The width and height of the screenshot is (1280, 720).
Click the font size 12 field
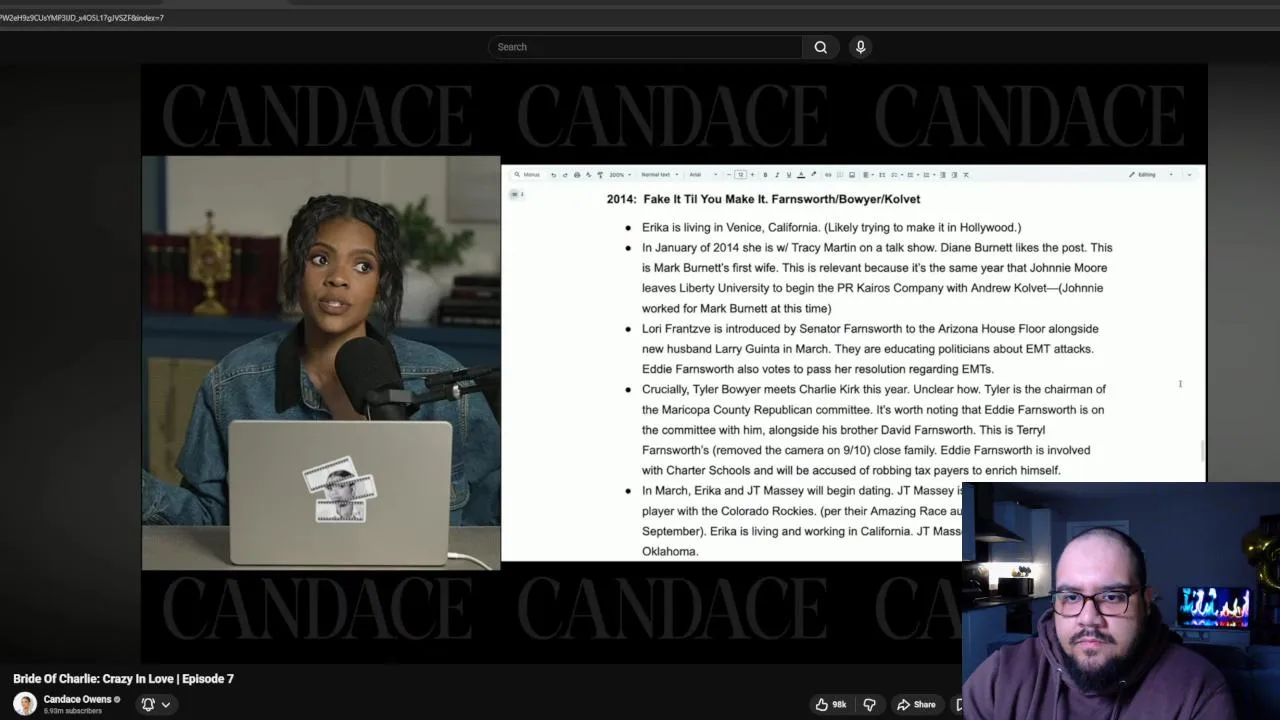[741, 175]
